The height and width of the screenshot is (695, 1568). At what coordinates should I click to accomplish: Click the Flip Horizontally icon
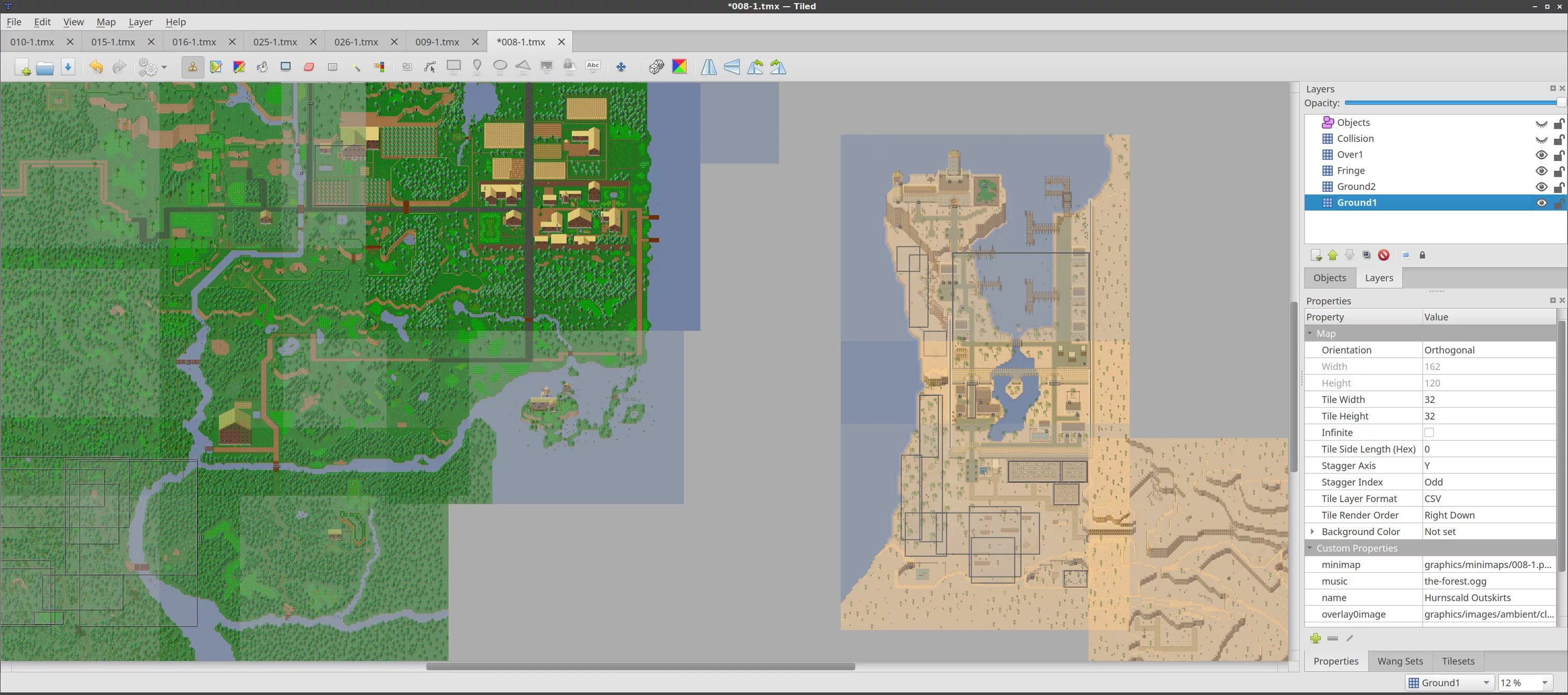point(709,67)
